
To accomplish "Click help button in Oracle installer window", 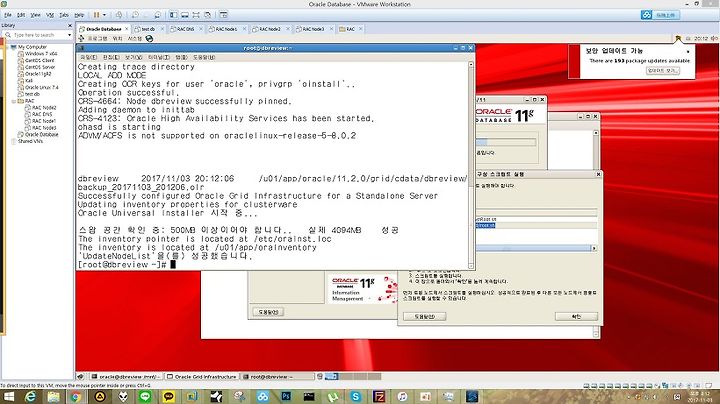I will click(269, 312).
